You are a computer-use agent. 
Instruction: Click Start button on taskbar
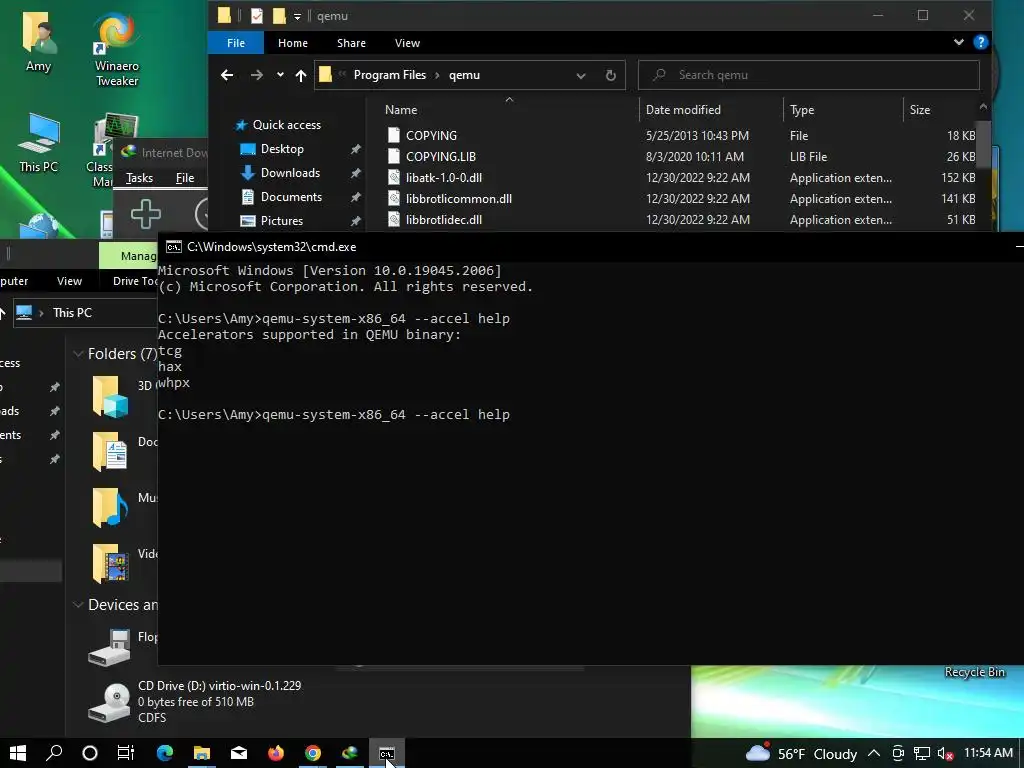(x=18, y=753)
